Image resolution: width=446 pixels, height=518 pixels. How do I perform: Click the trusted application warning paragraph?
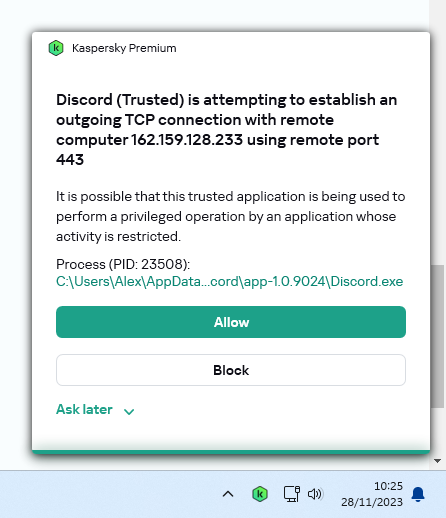point(231,216)
